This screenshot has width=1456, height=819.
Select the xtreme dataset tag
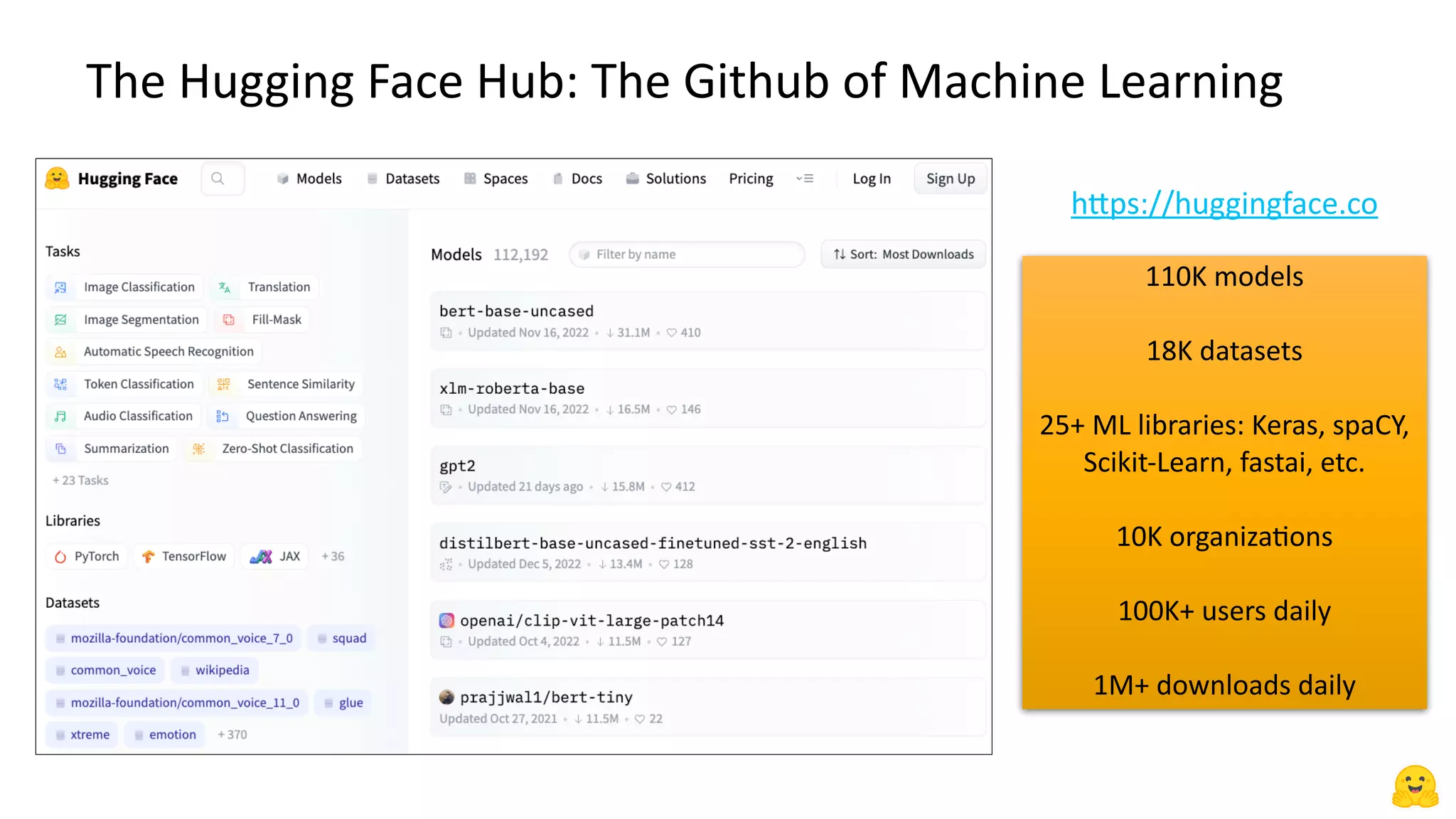[x=83, y=735]
